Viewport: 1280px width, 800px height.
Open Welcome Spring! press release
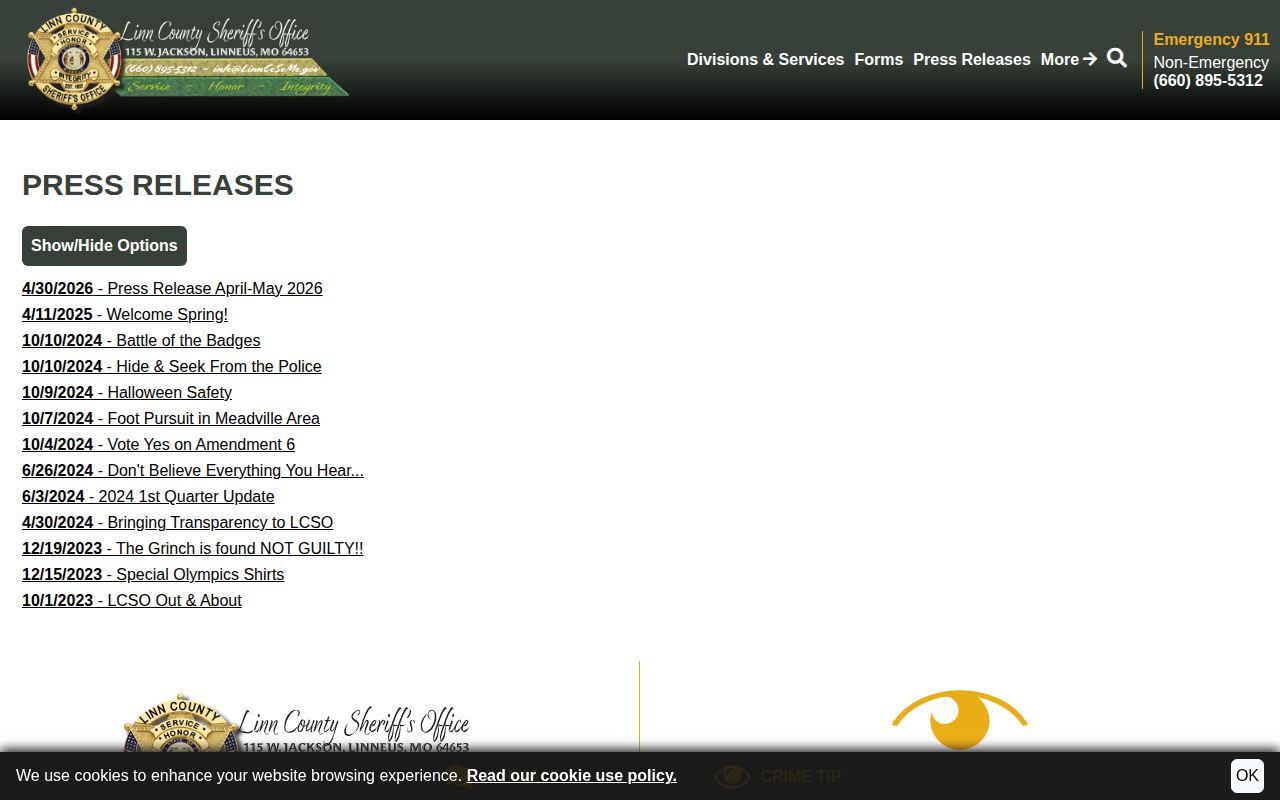(125, 314)
